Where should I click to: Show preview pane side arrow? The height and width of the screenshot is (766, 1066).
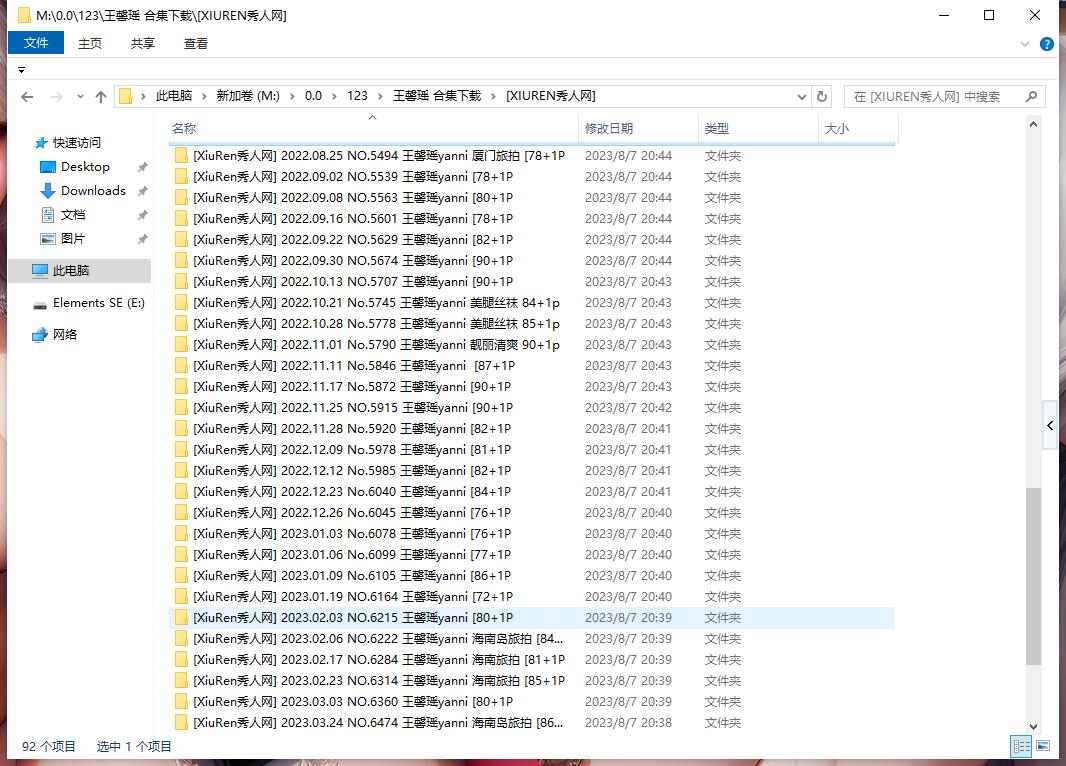coord(1050,425)
